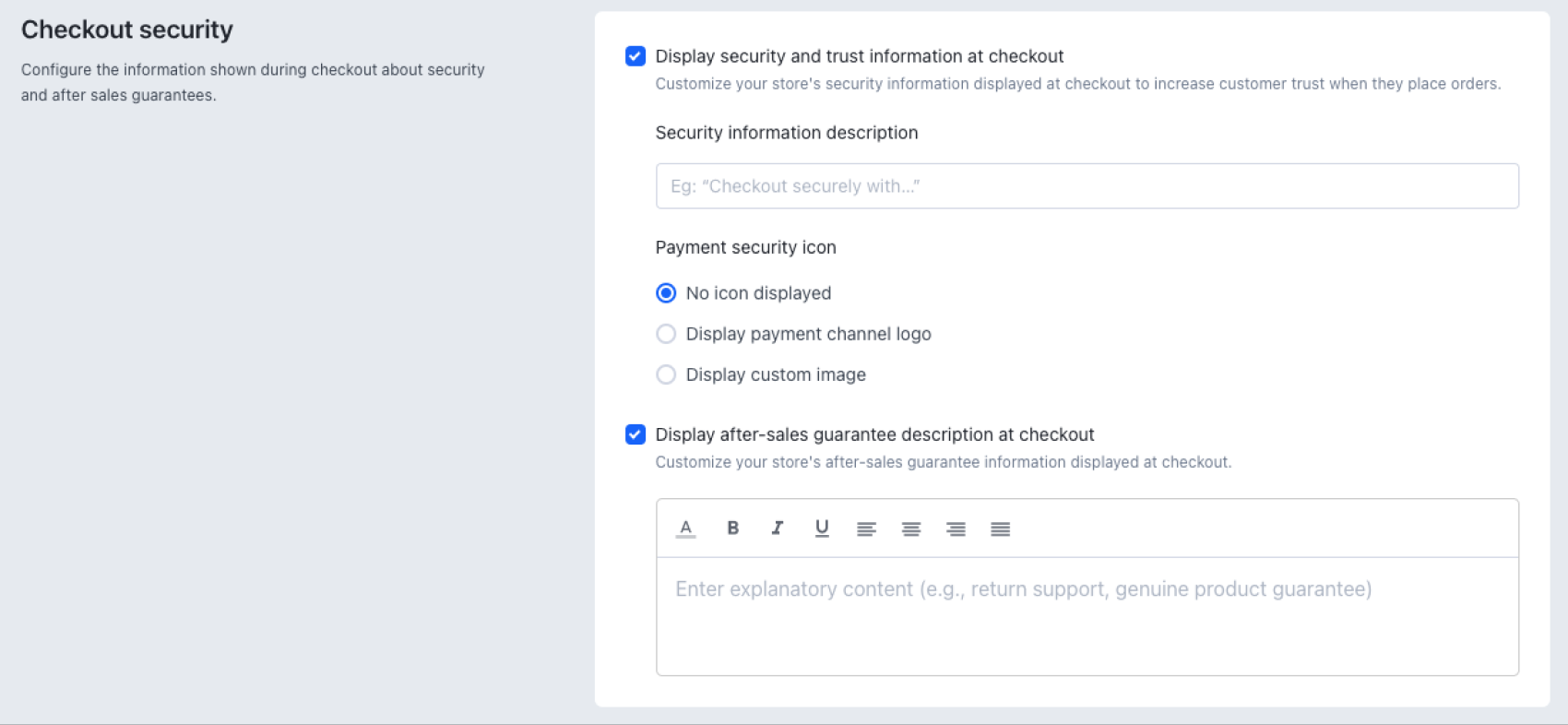Image resolution: width=1568 pixels, height=725 pixels.
Task: Click the Security information description label
Action: [787, 133]
